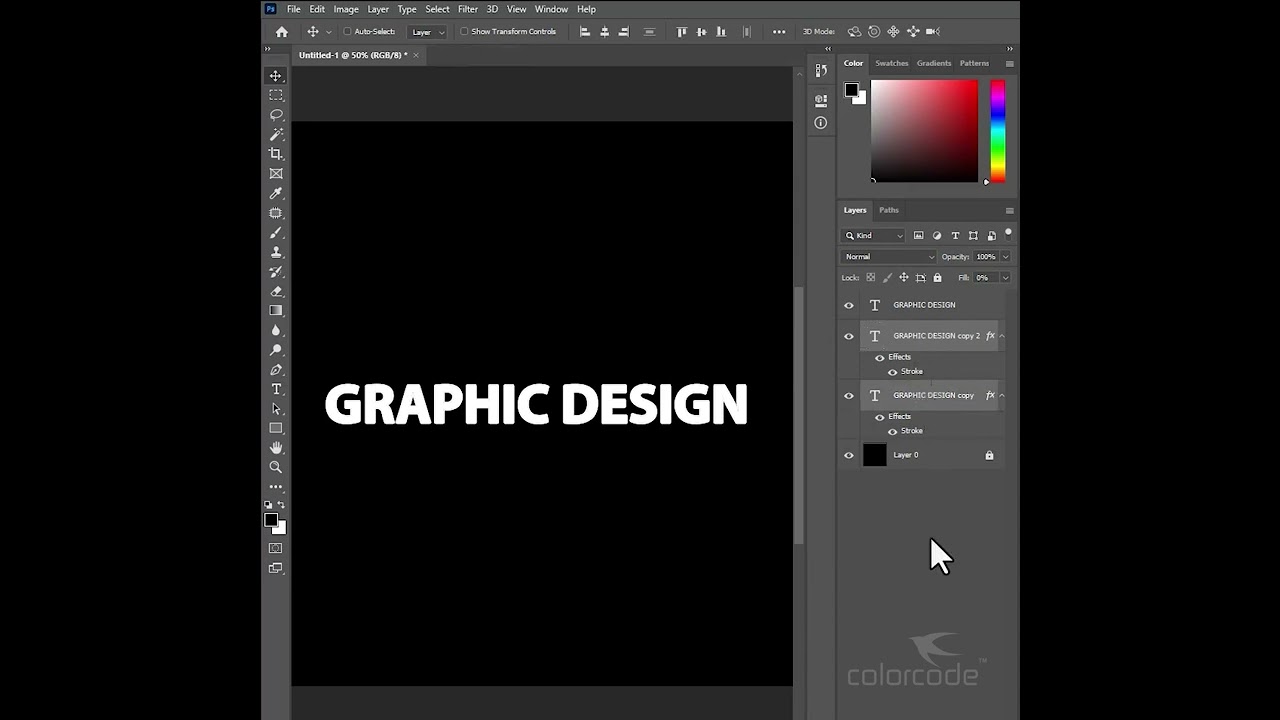The height and width of the screenshot is (720, 1280).
Task: Open the layer filter Kind dropdown
Action: tap(874, 236)
